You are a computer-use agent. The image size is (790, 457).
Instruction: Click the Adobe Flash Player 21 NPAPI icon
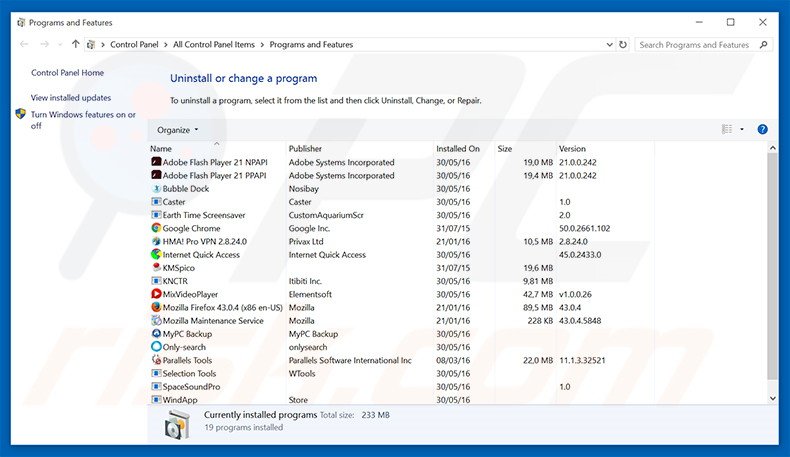[156, 162]
